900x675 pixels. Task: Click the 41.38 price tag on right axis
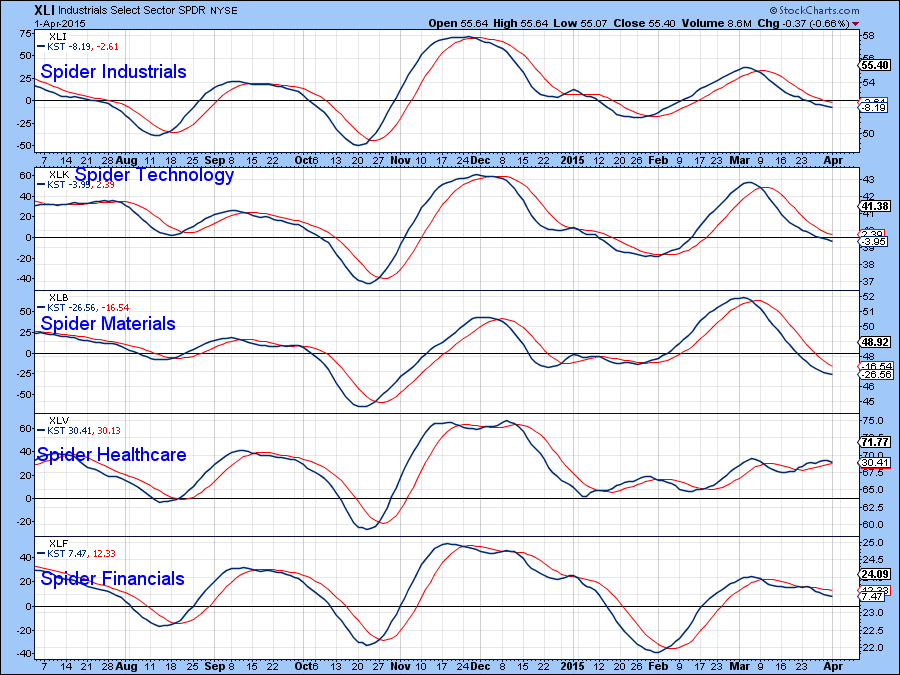tap(875, 206)
